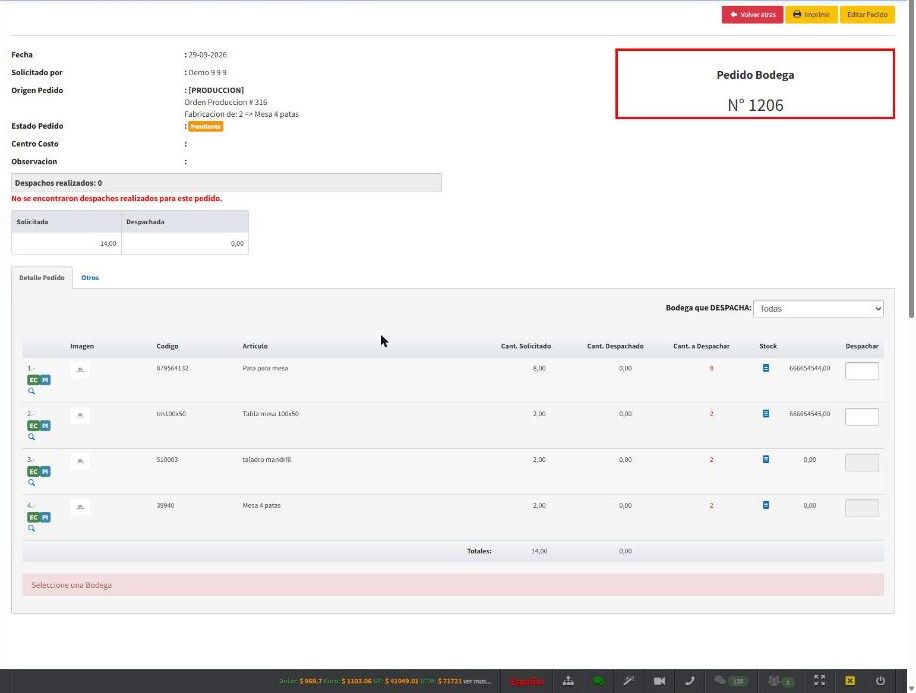Click the power logout icon
This screenshot has height=693, width=916.
point(880,681)
